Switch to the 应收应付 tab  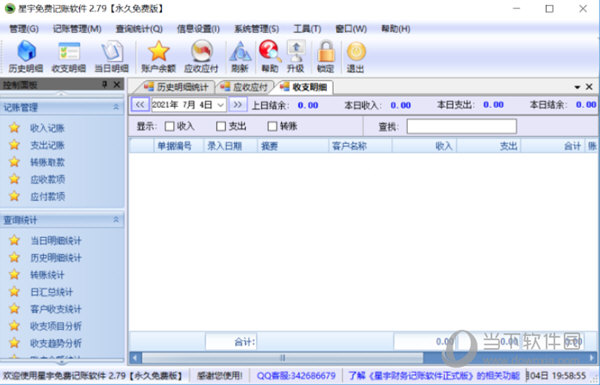246,87
